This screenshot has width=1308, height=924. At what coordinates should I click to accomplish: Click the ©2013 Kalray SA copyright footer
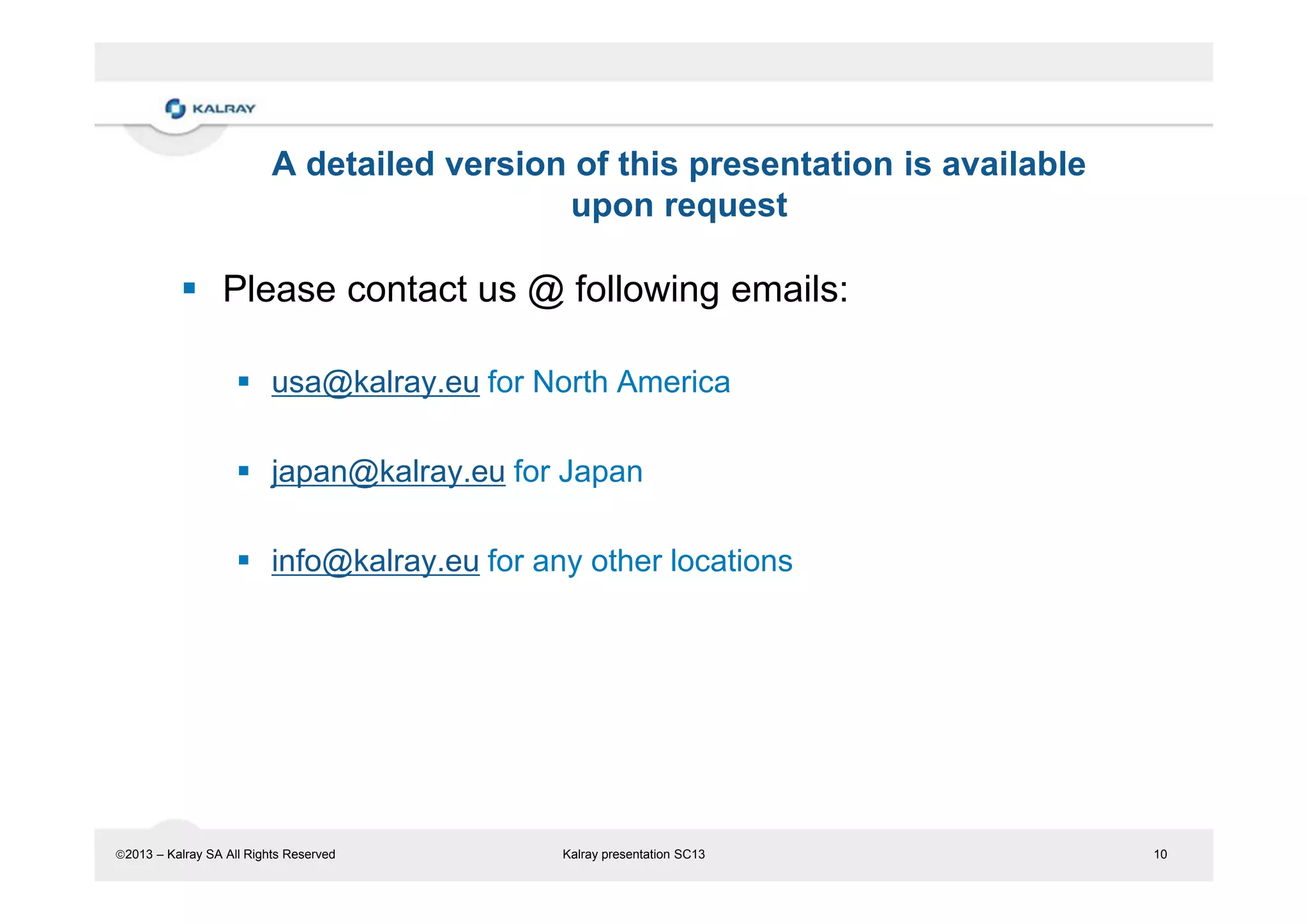(x=225, y=854)
